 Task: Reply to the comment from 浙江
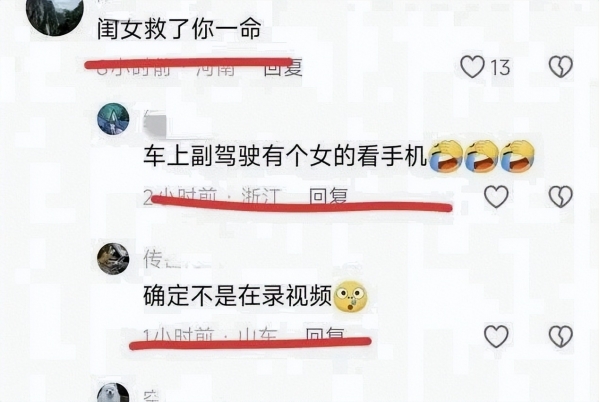[x=328, y=197]
